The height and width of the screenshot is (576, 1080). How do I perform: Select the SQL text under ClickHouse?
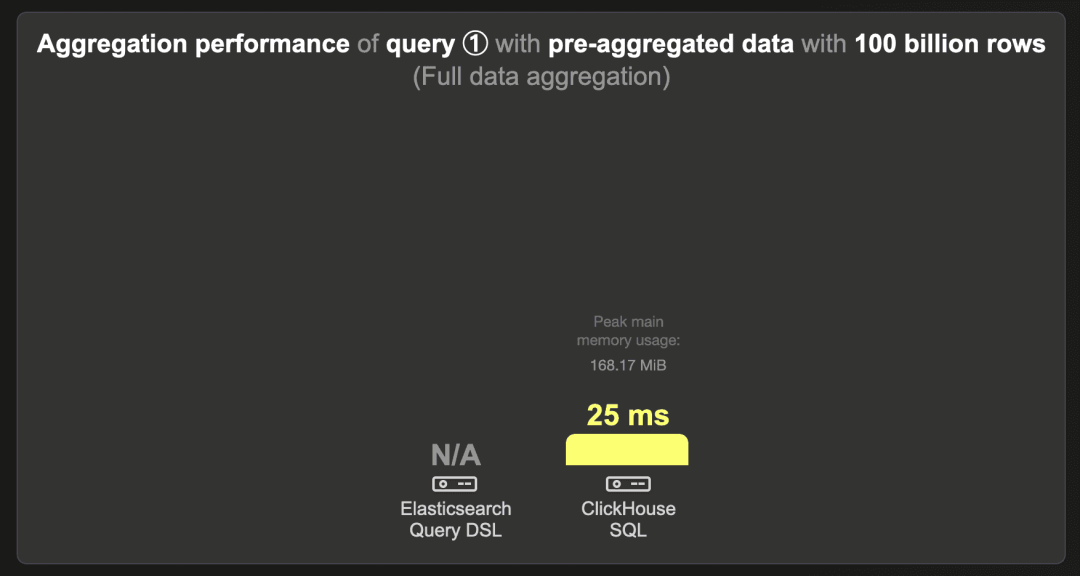point(628,531)
